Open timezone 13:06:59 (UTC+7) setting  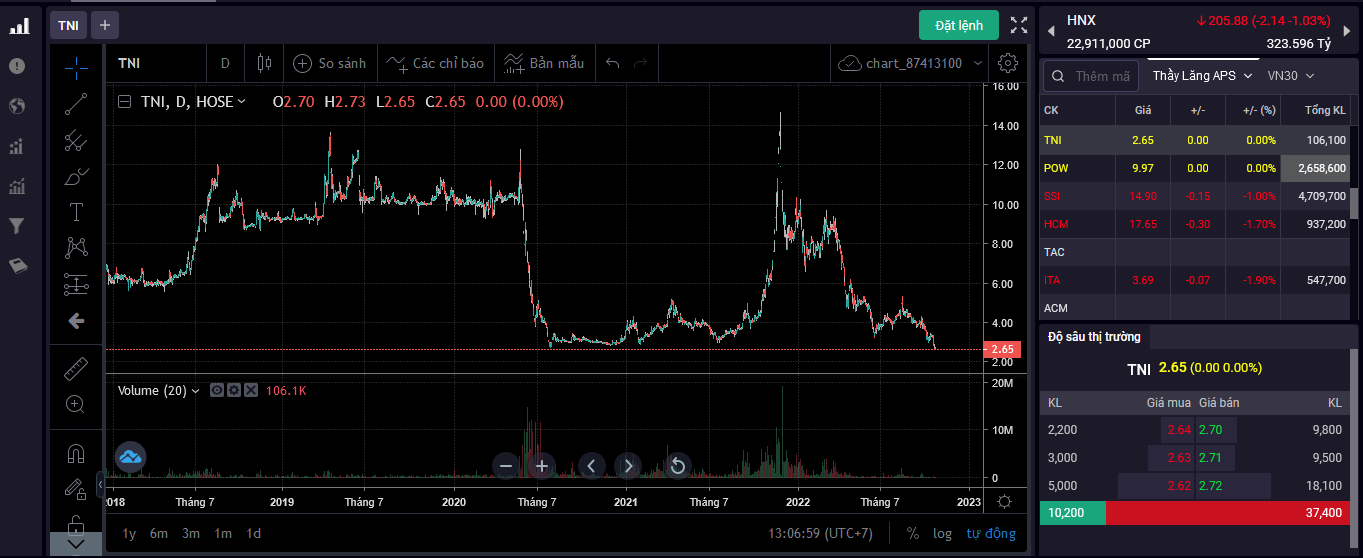point(820,533)
